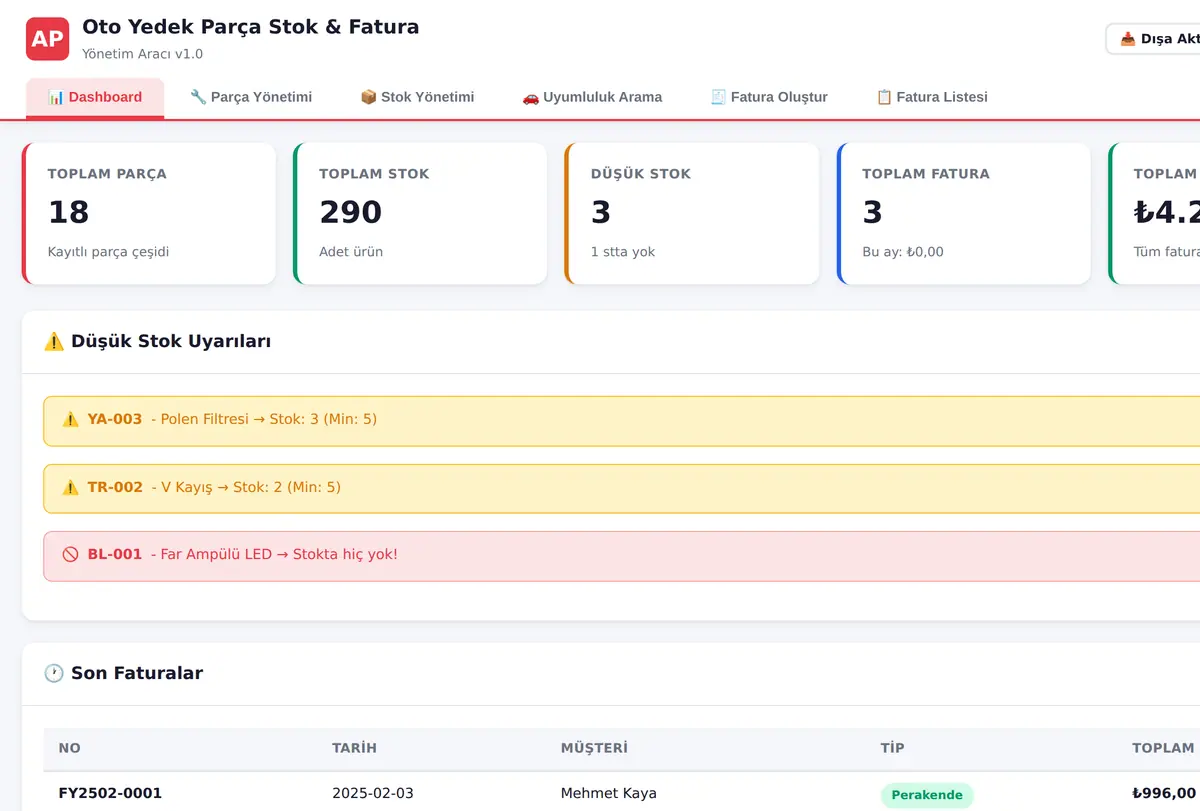Click the Dışa Aktar export button
Viewport: 1200px width, 811px height.
pos(1153,39)
